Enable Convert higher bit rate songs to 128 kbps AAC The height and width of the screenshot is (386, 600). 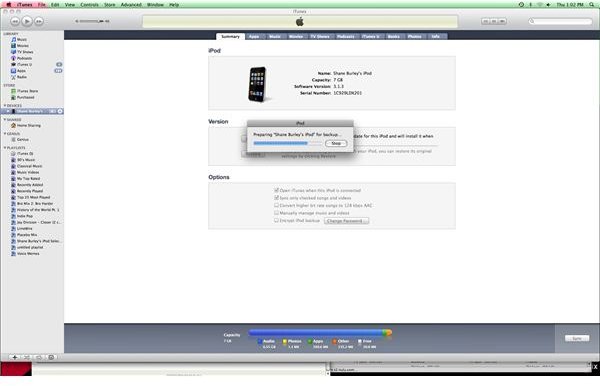click(276, 205)
